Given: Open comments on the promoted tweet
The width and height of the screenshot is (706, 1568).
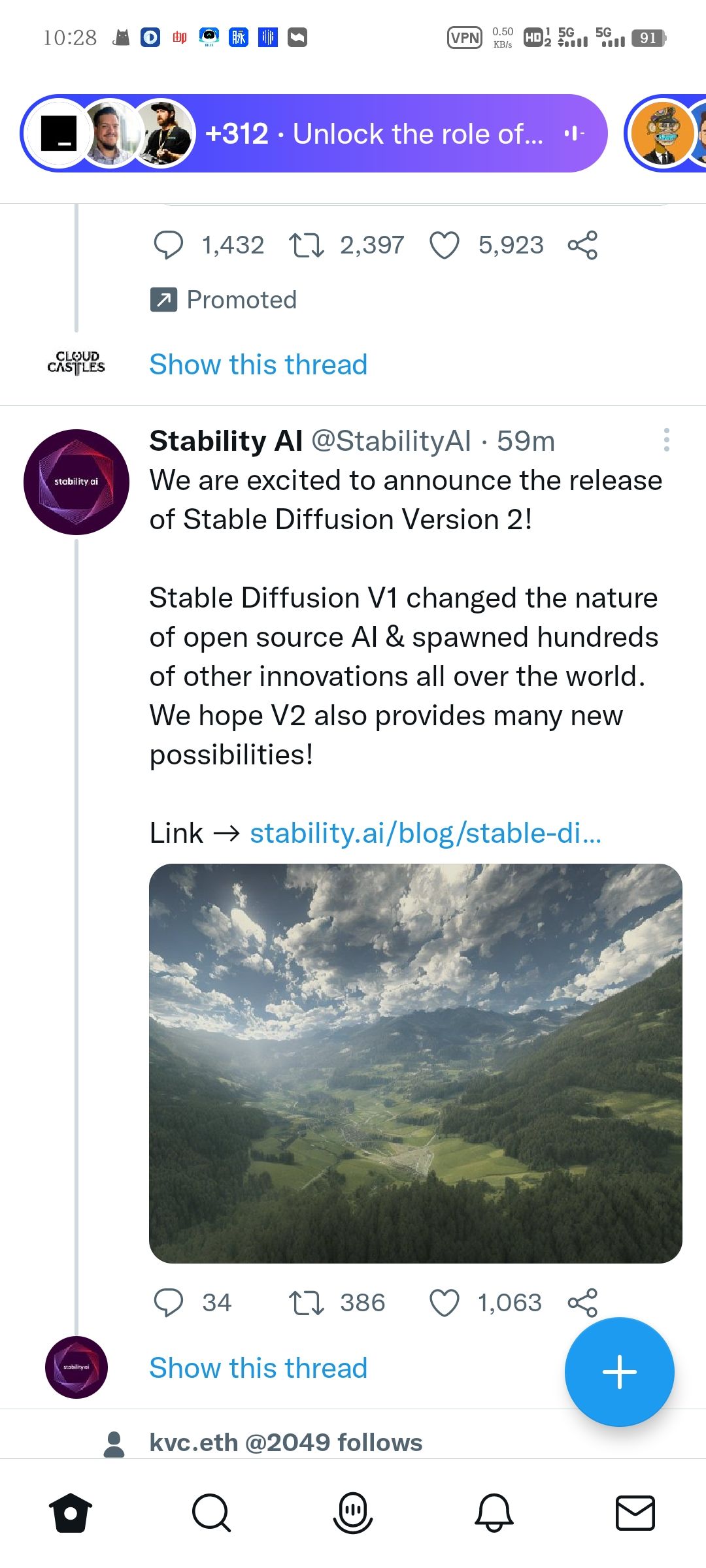Looking at the screenshot, I should click(x=168, y=246).
